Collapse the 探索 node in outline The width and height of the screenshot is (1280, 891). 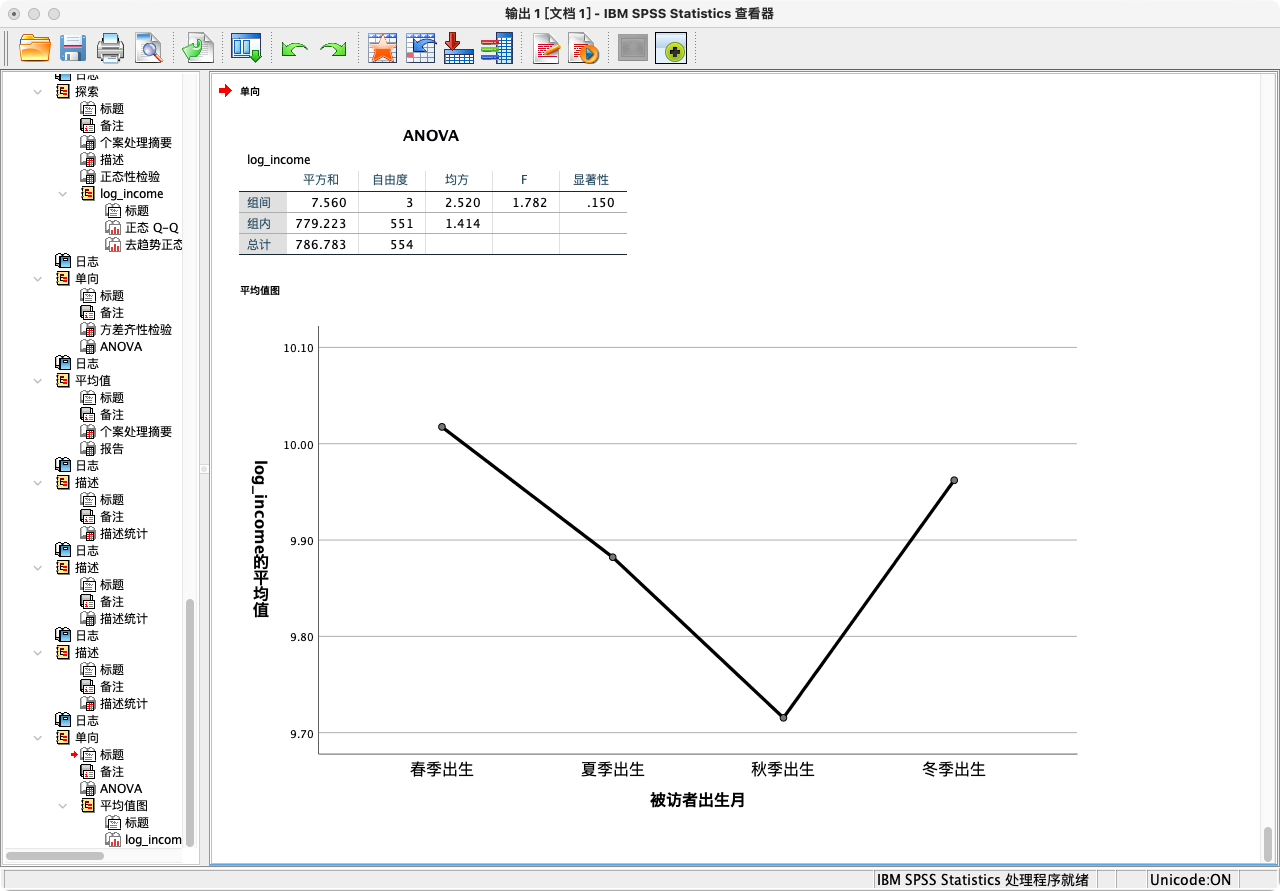(38, 91)
